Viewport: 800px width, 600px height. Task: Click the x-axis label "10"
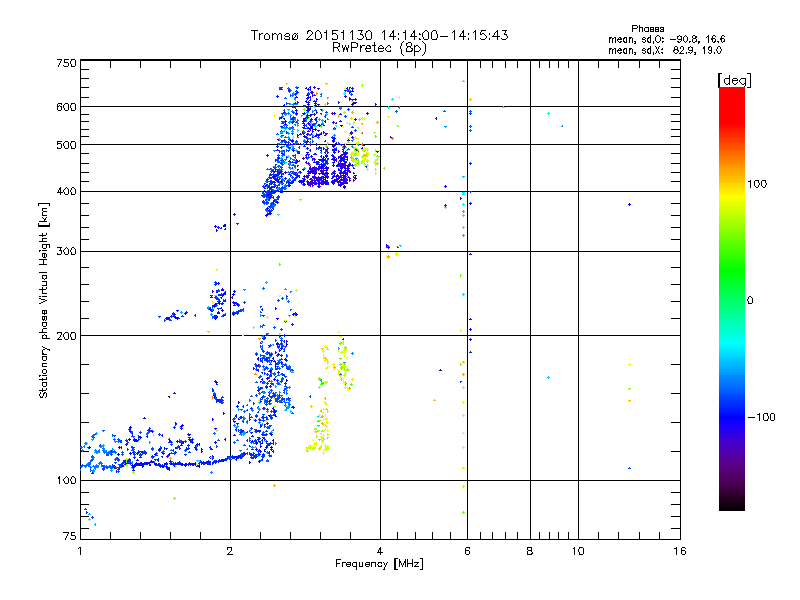(x=578, y=551)
